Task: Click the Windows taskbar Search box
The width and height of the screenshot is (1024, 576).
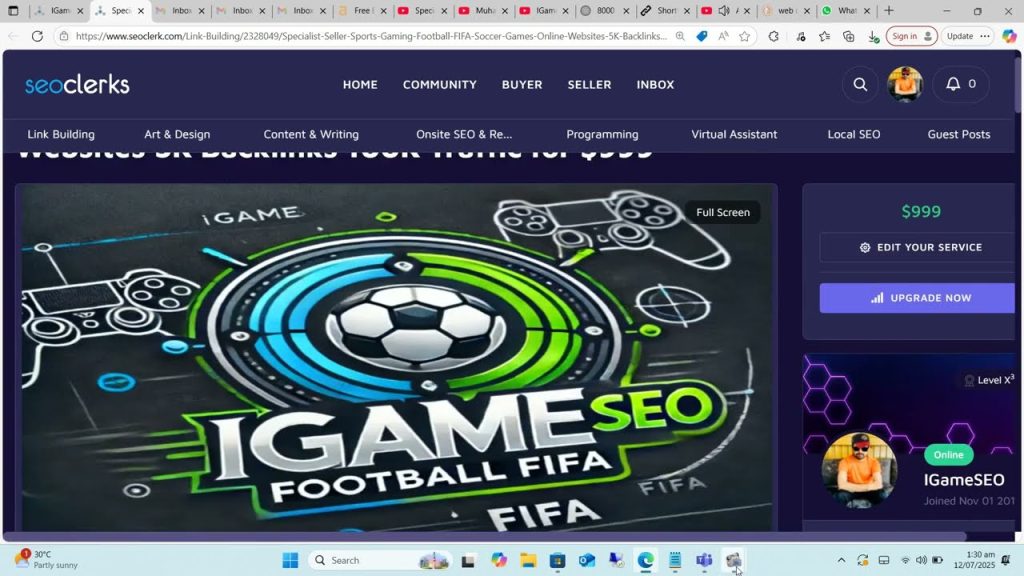Action: tap(380, 560)
